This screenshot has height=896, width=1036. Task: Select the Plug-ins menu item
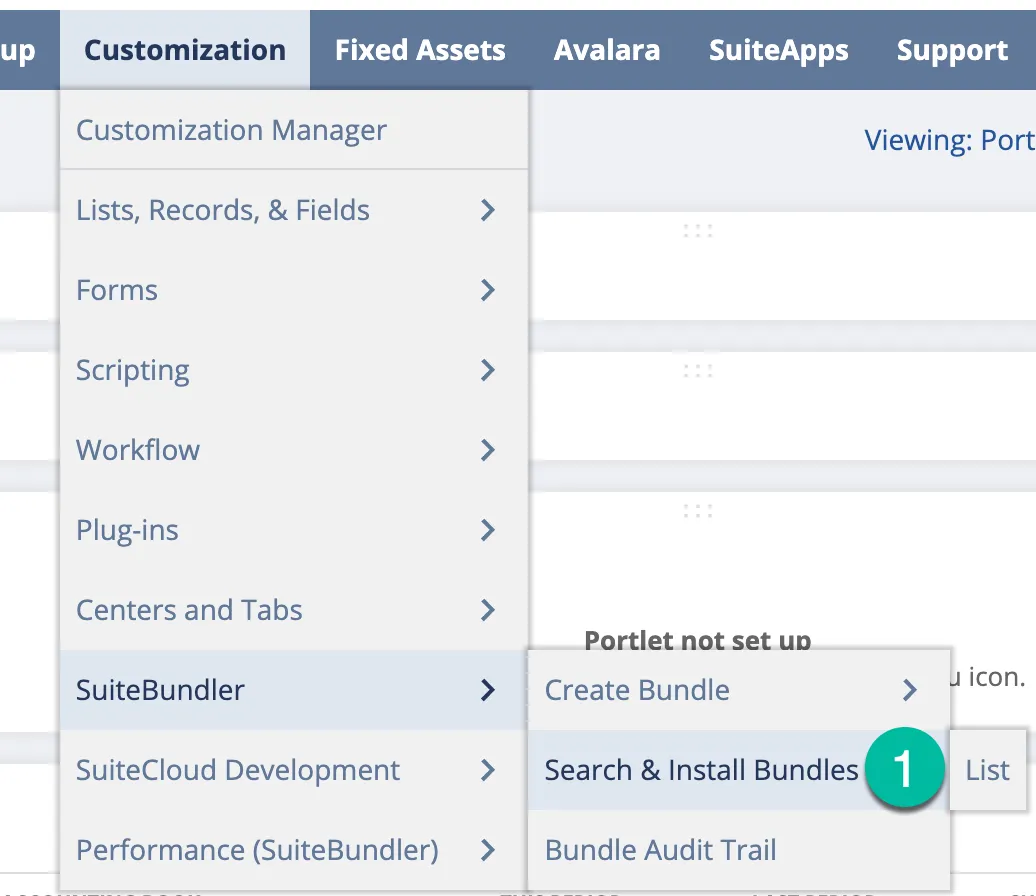pos(294,530)
